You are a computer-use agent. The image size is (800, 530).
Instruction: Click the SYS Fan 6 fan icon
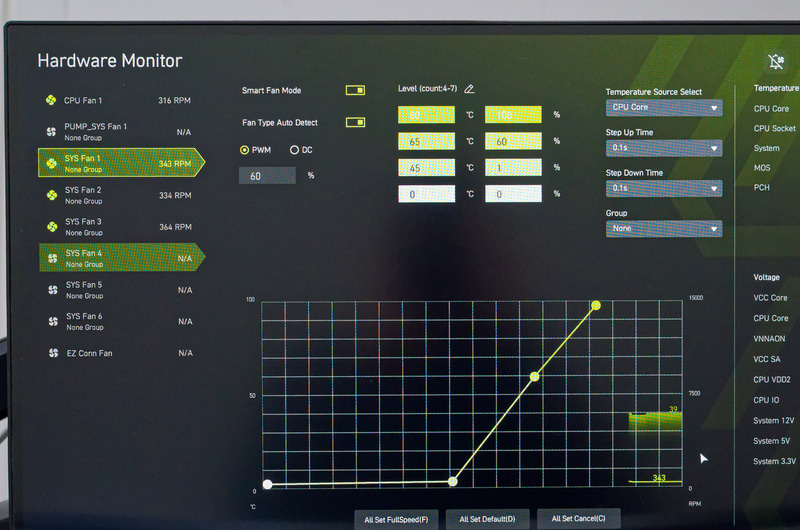tap(53, 321)
